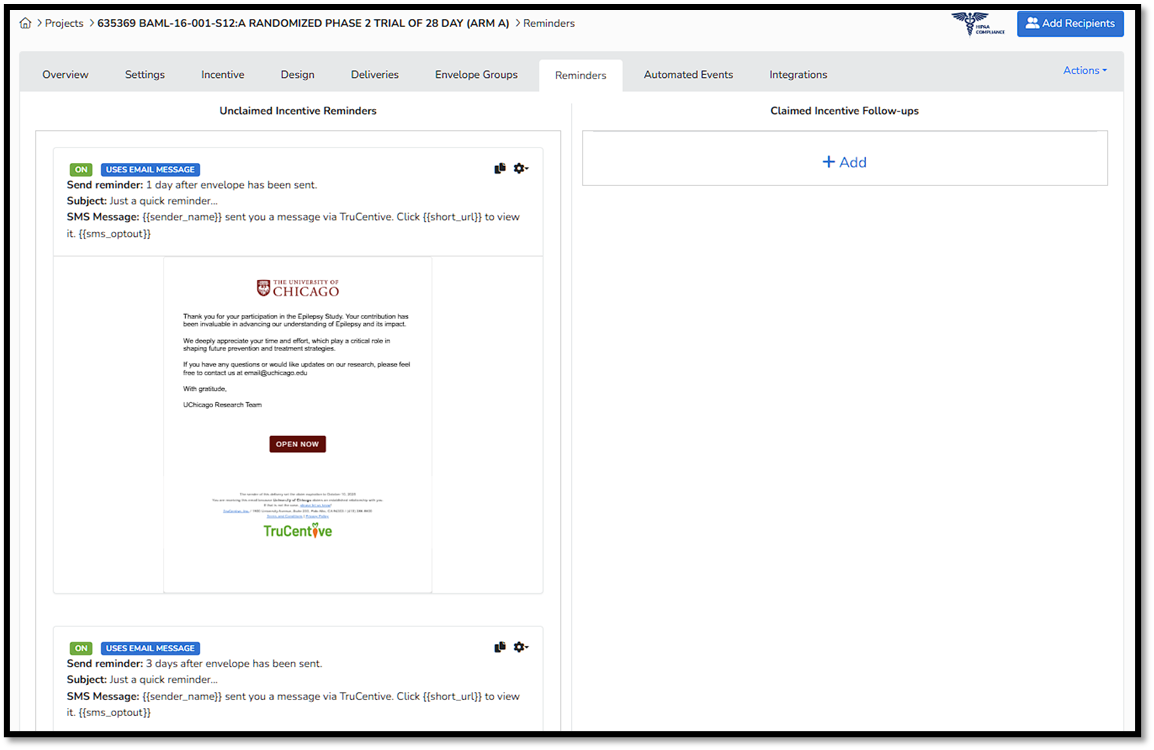Toggle the ON badge of first reminder
Image resolution: width=1154 pixels, height=750 pixels.
click(81, 170)
